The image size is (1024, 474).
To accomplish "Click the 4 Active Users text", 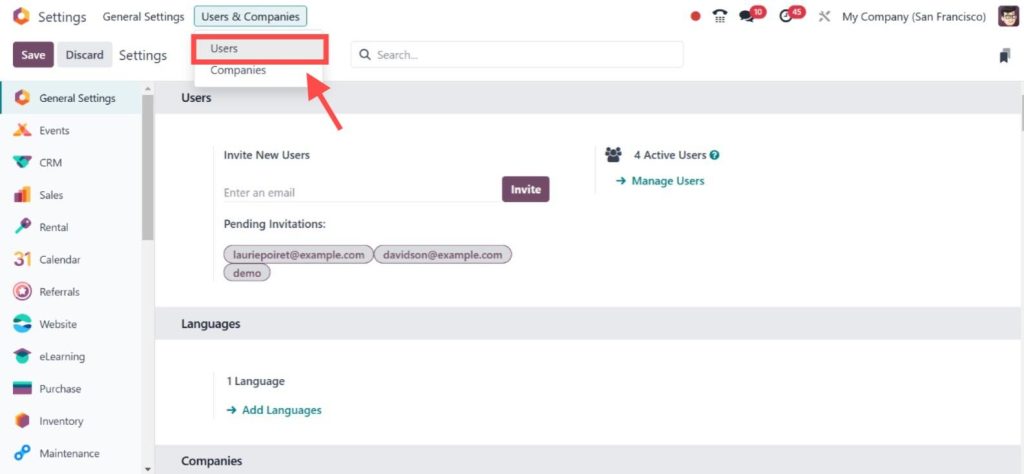I will click(670, 155).
